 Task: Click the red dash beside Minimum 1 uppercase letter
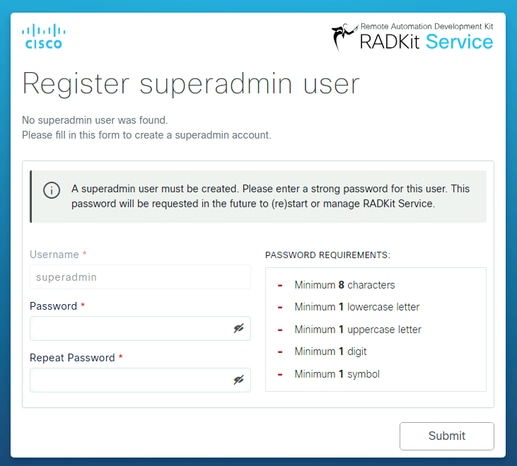pos(280,330)
